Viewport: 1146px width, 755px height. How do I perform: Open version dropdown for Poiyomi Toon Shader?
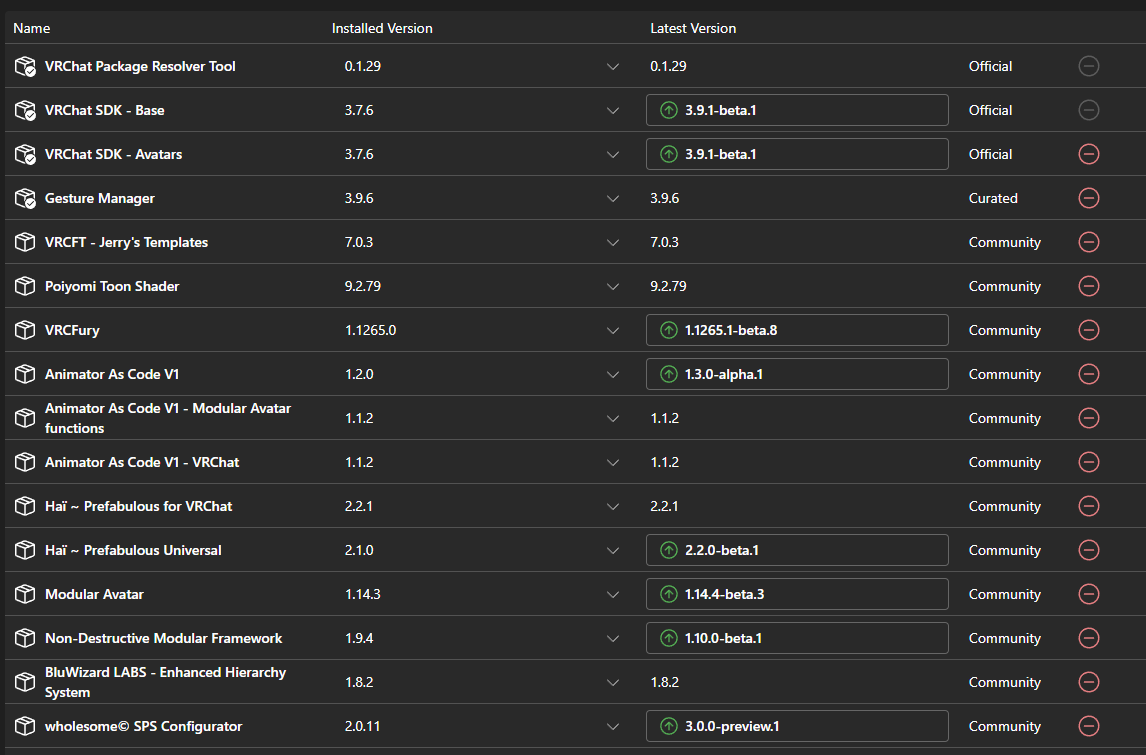click(612, 287)
